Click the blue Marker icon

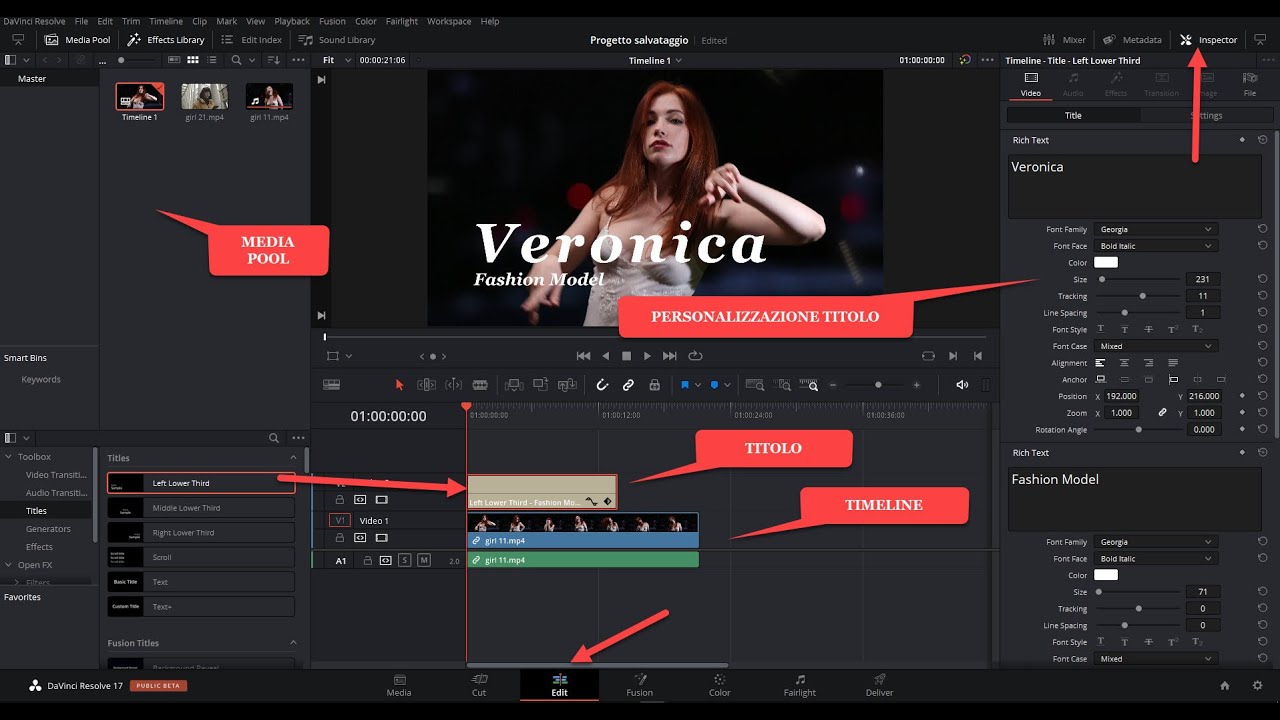click(x=714, y=384)
